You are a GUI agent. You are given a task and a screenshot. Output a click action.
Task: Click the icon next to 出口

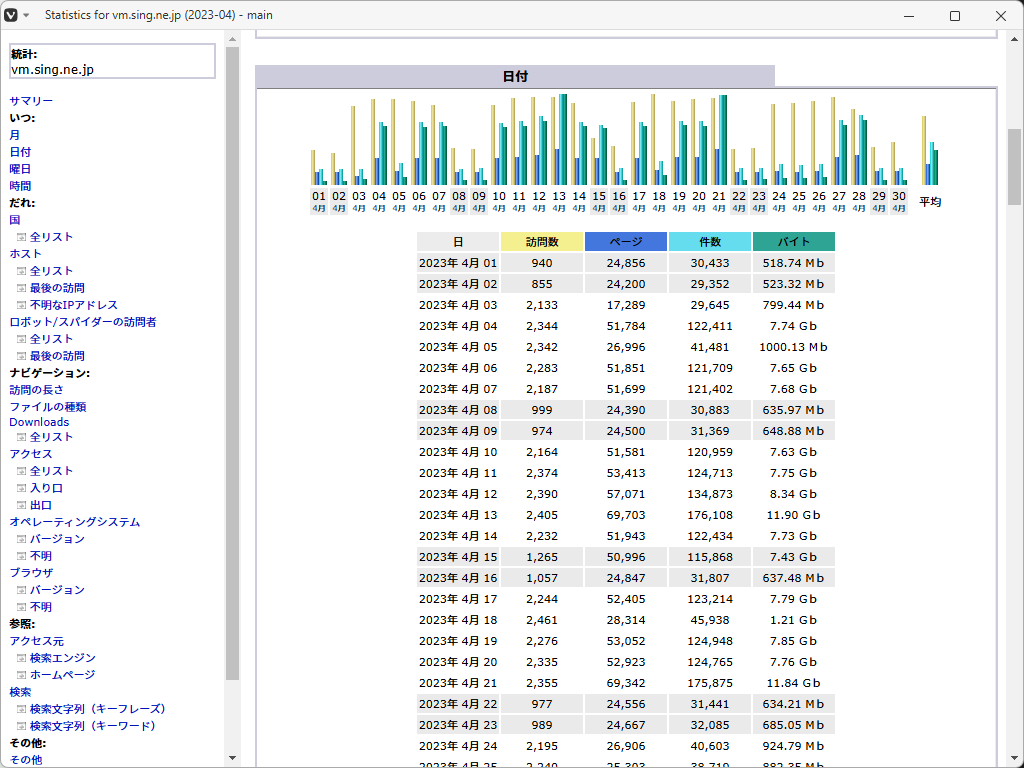click(21, 505)
